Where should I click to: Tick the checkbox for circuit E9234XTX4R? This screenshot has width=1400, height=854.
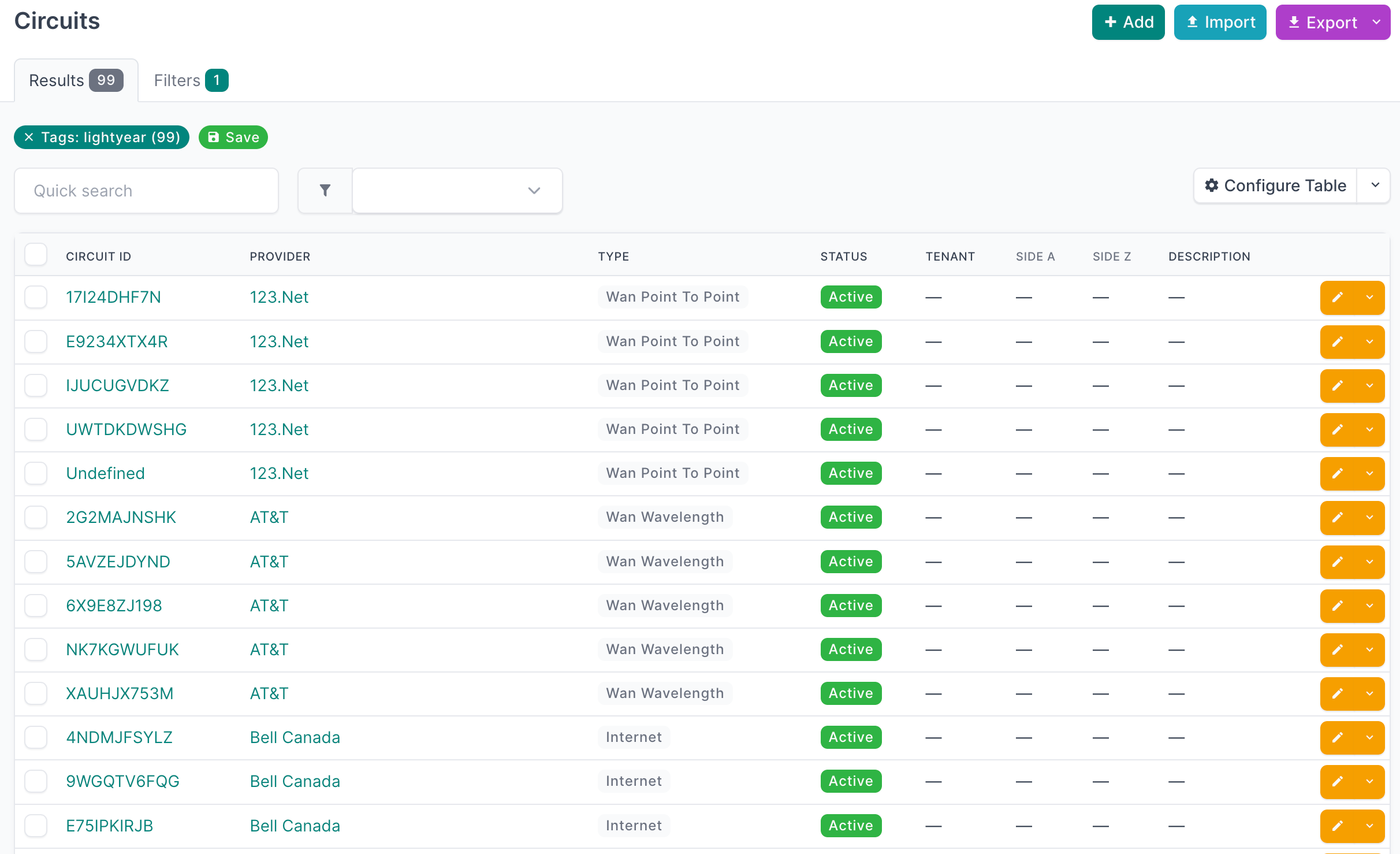(36, 341)
